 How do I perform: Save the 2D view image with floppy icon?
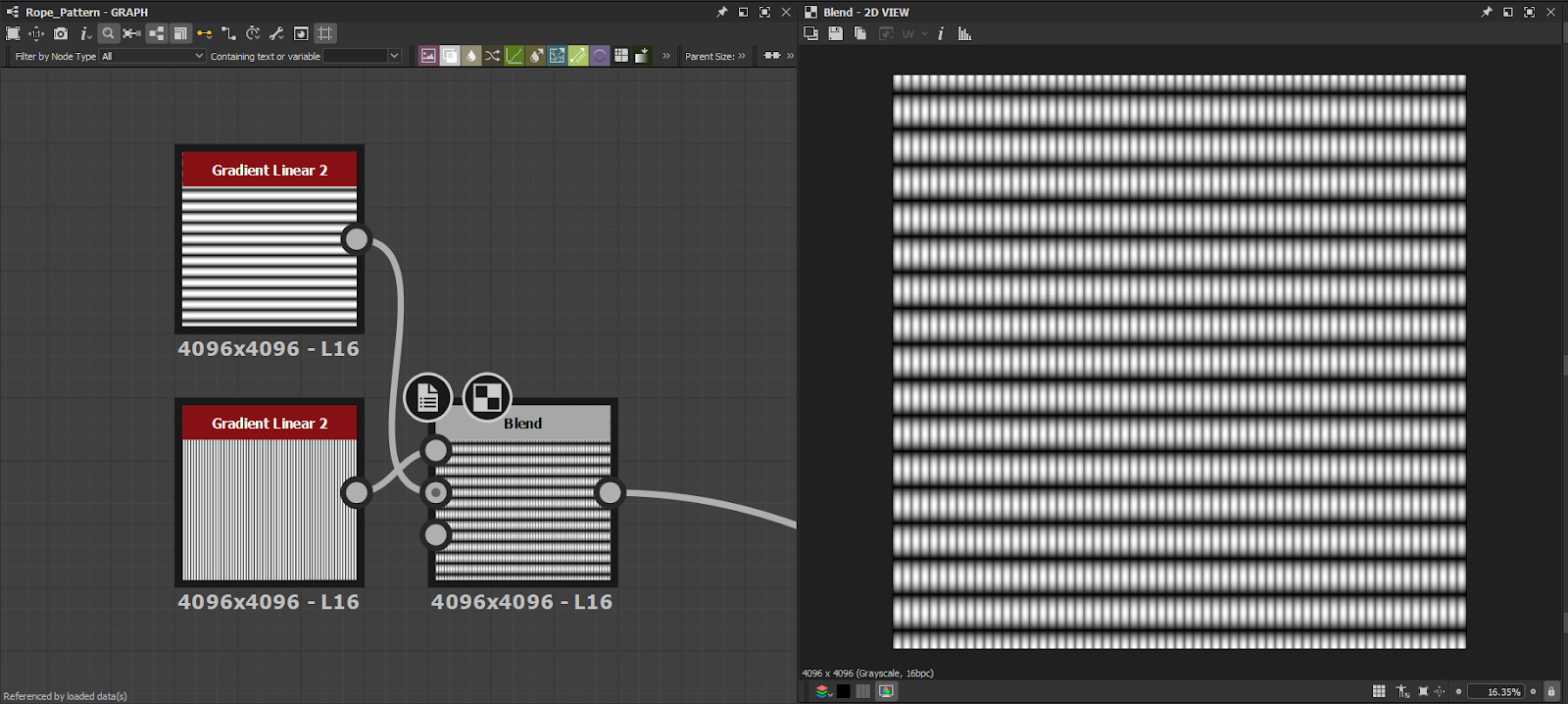835,33
